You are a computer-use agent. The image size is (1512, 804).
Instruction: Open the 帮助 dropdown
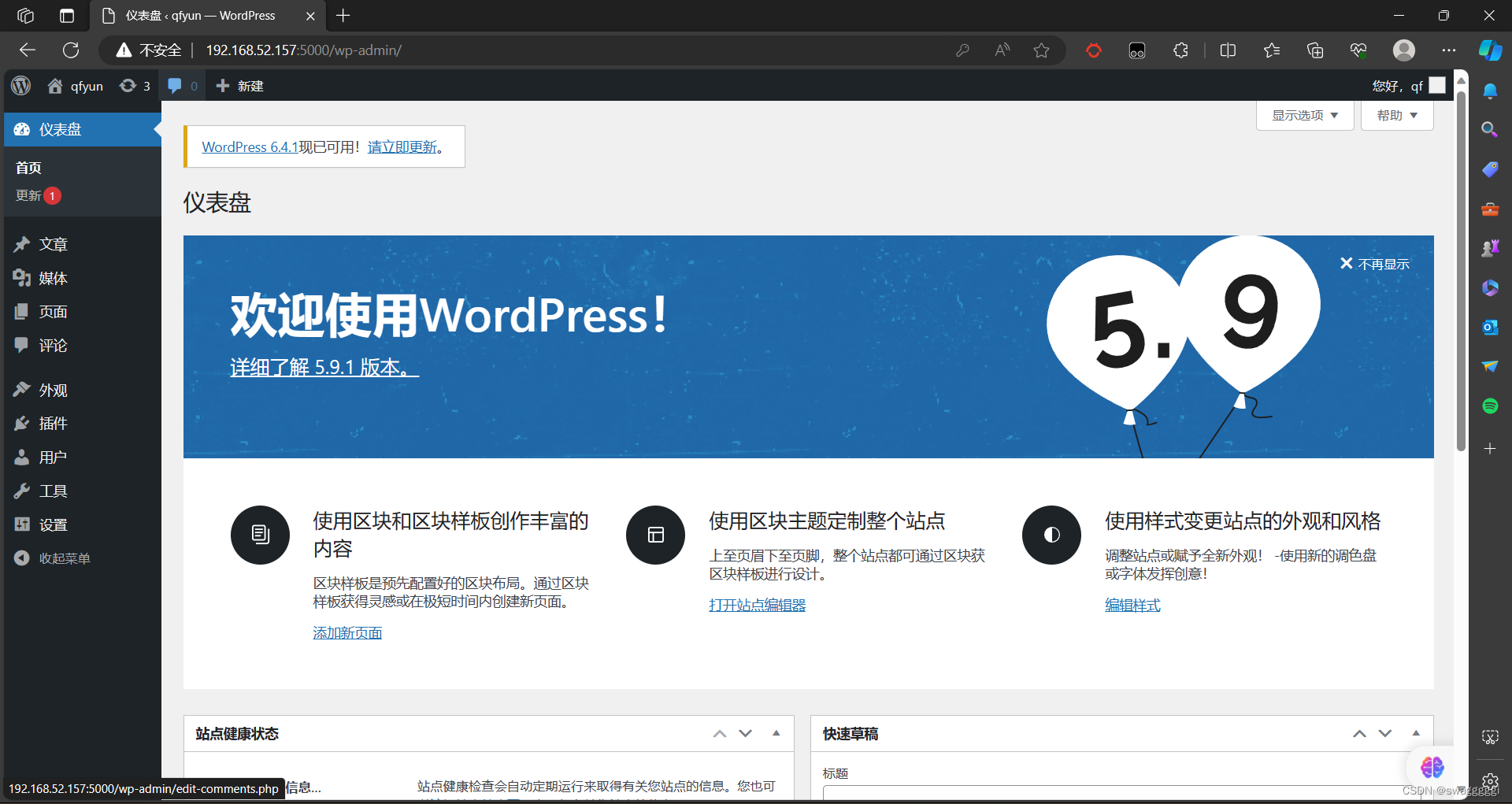1395,115
